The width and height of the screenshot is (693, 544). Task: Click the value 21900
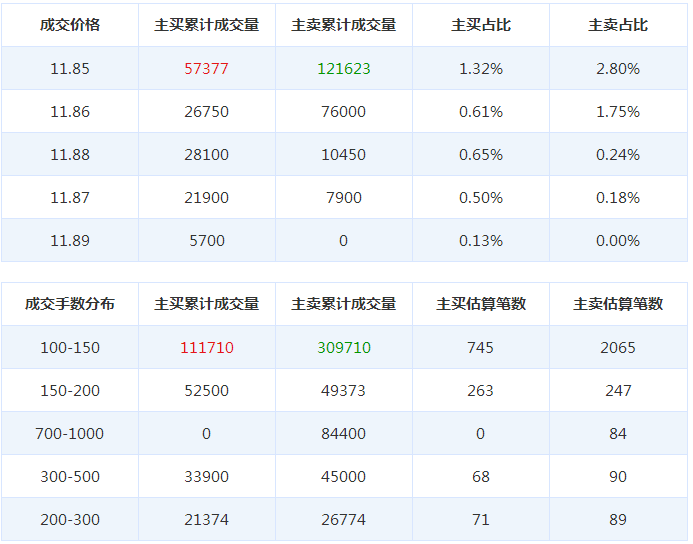tap(206, 198)
